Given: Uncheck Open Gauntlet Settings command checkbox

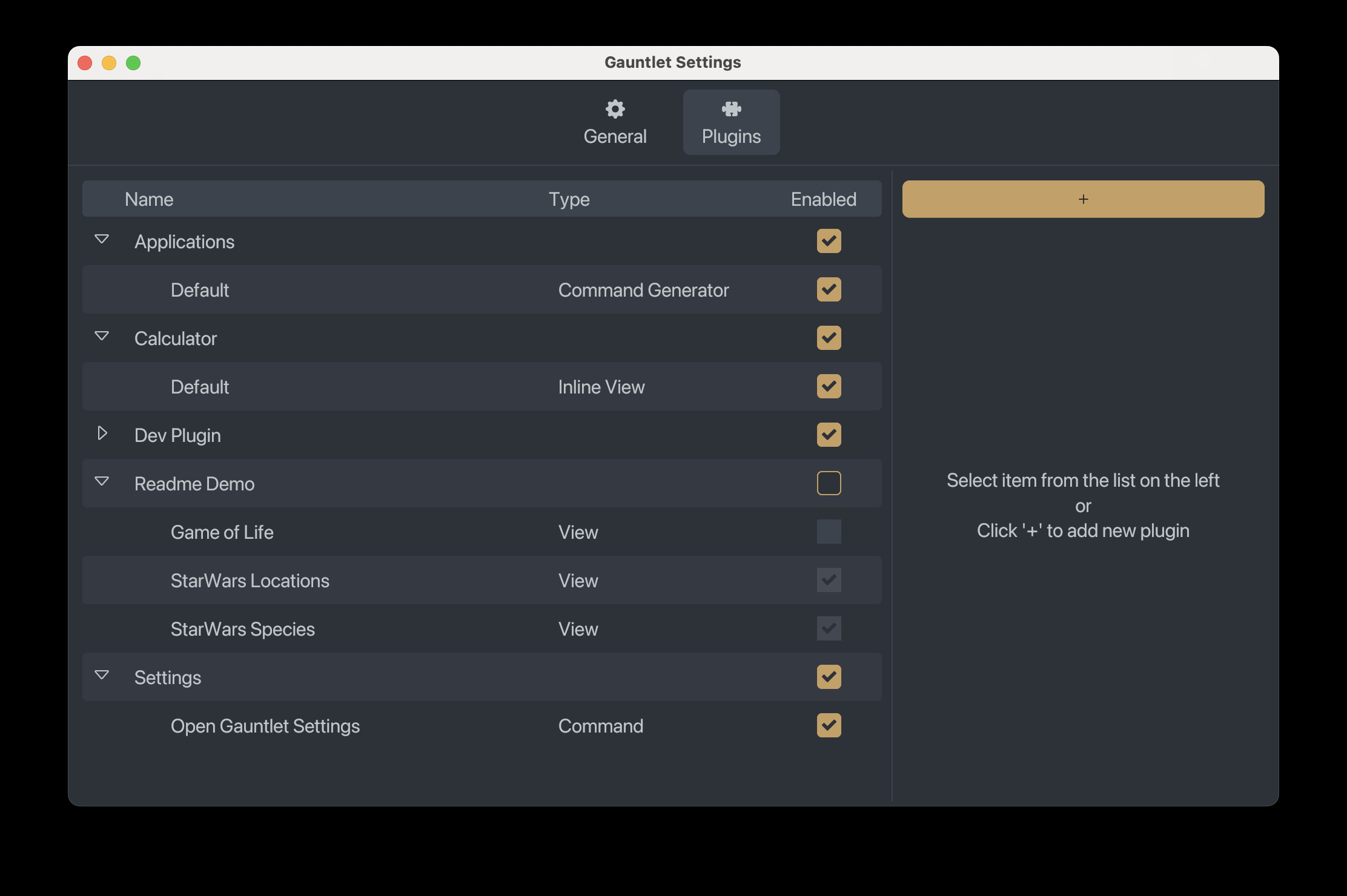Looking at the screenshot, I should (x=829, y=725).
